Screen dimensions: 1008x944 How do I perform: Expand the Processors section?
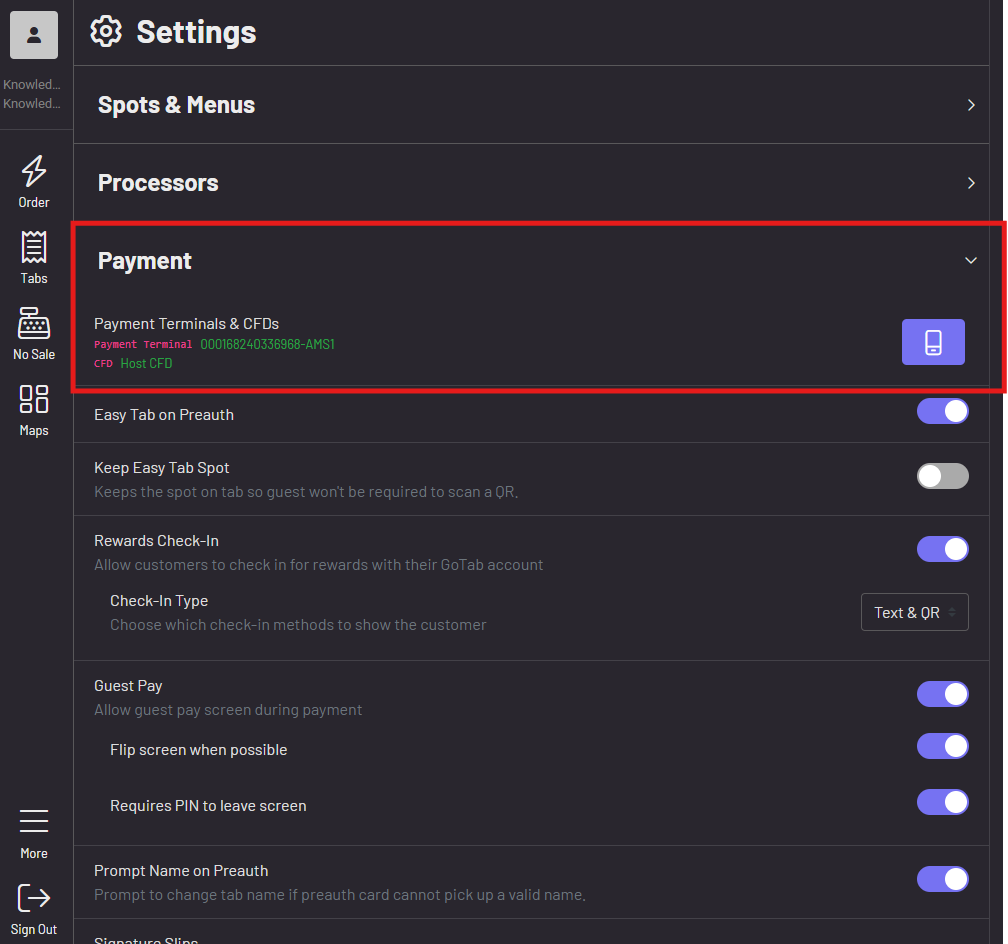click(x=970, y=183)
